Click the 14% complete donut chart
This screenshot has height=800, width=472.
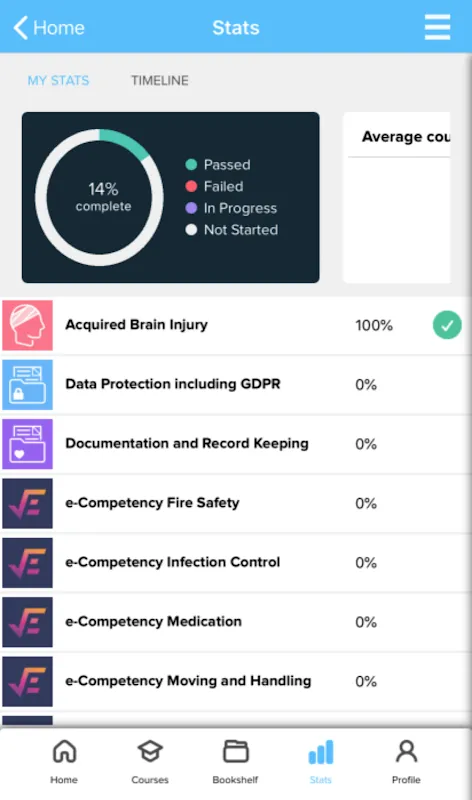100,197
